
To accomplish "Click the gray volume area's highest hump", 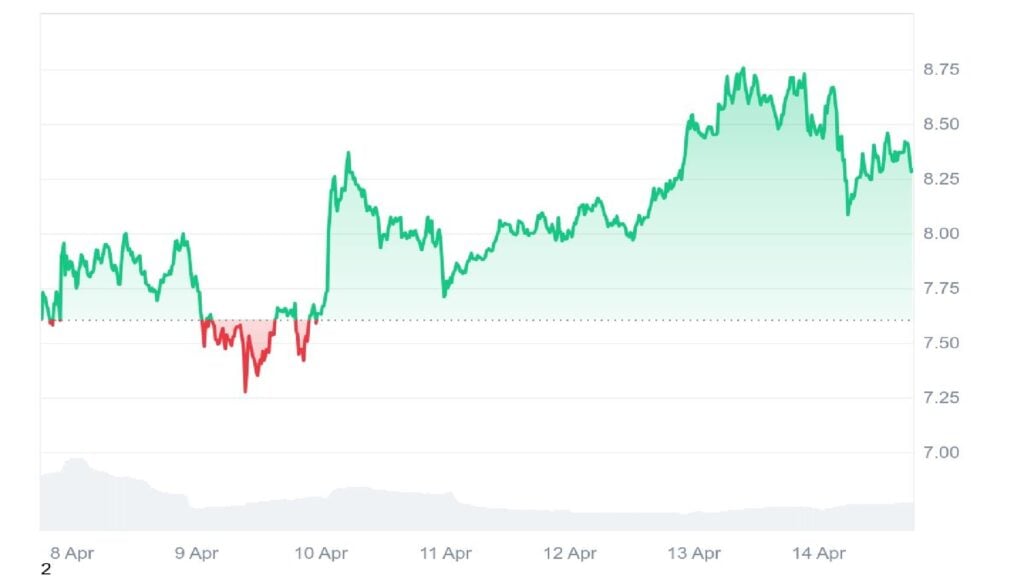I will pos(73,462).
